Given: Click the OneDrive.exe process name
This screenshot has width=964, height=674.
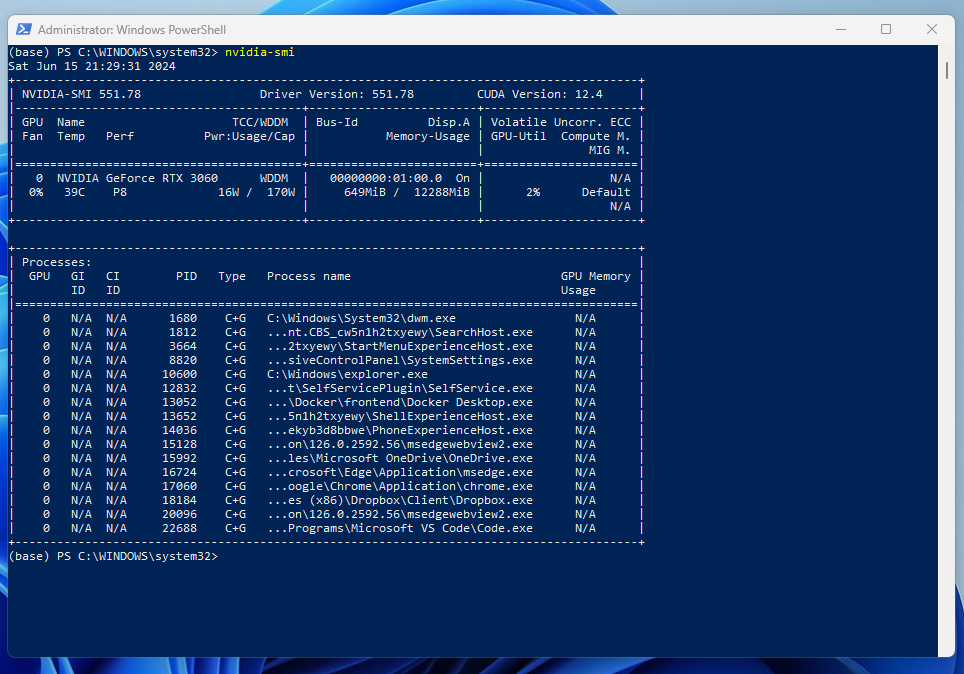Looking at the screenshot, I should coord(400,459).
